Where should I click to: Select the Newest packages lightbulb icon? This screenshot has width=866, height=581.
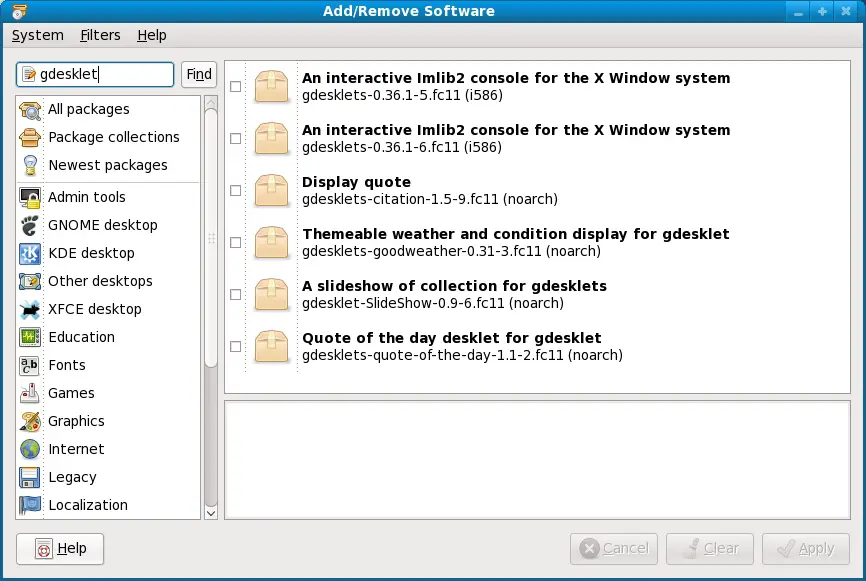click(31, 165)
